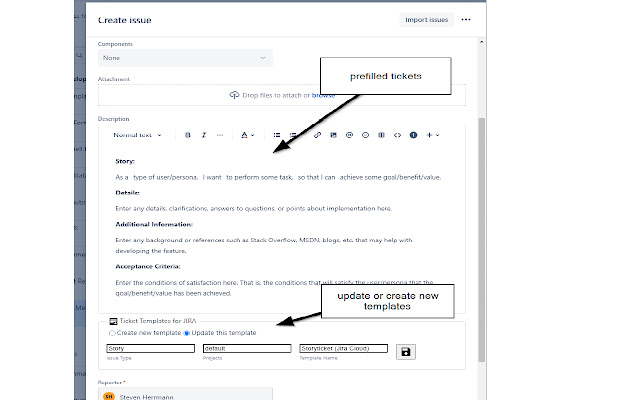Click the Issue Type field containing Story

point(151,349)
